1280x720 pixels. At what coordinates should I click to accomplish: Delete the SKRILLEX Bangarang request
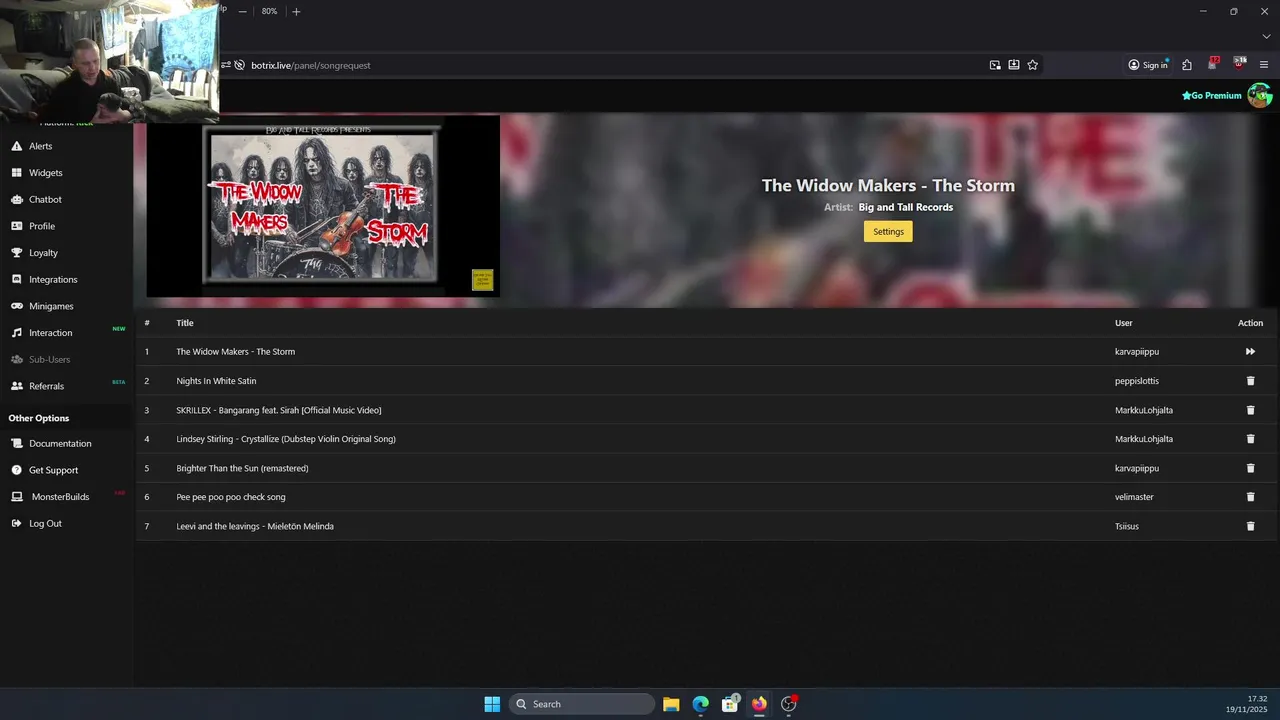point(1250,410)
